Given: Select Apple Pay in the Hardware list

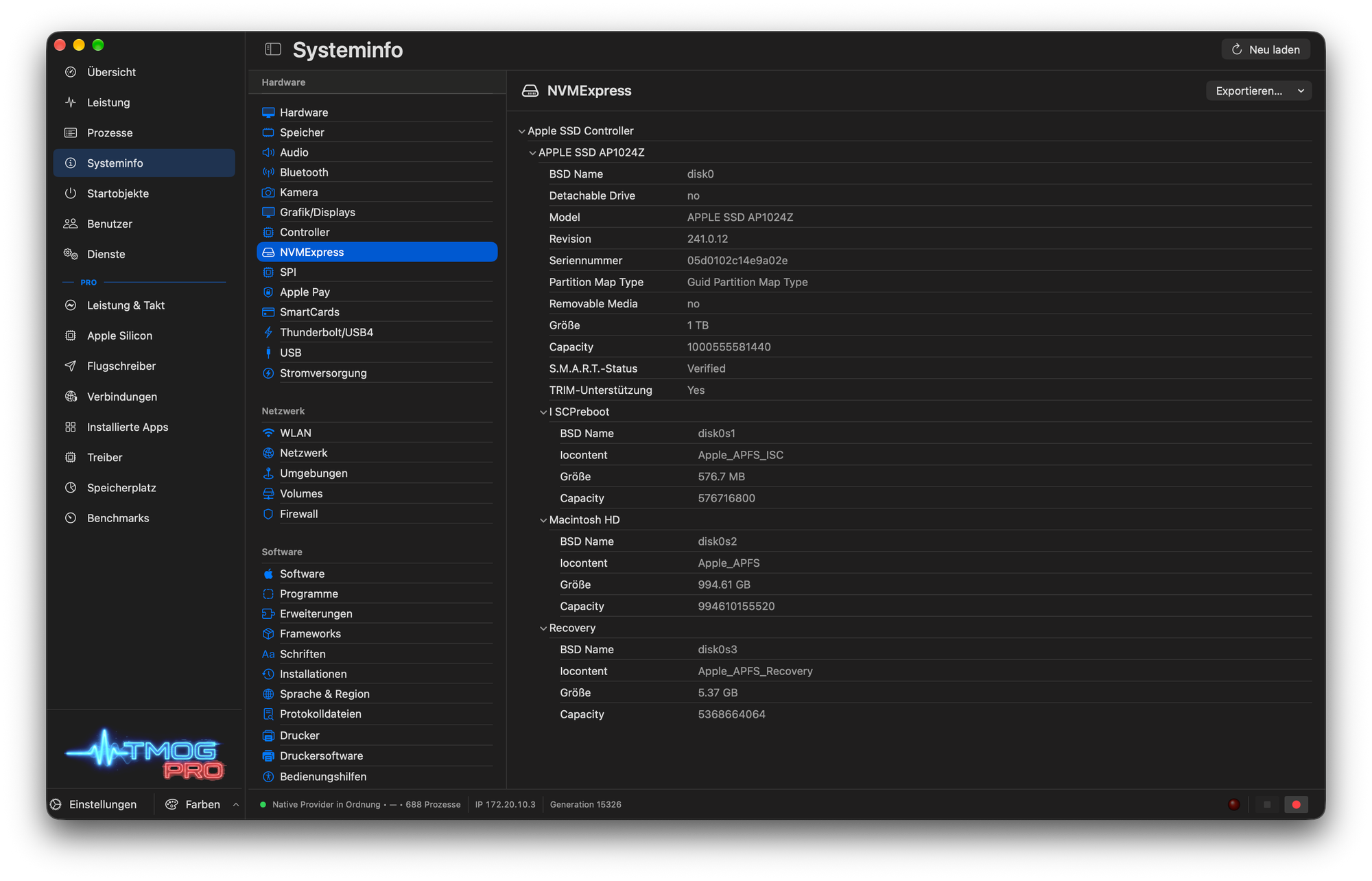Looking at the screenshot, I should point(377,292).
